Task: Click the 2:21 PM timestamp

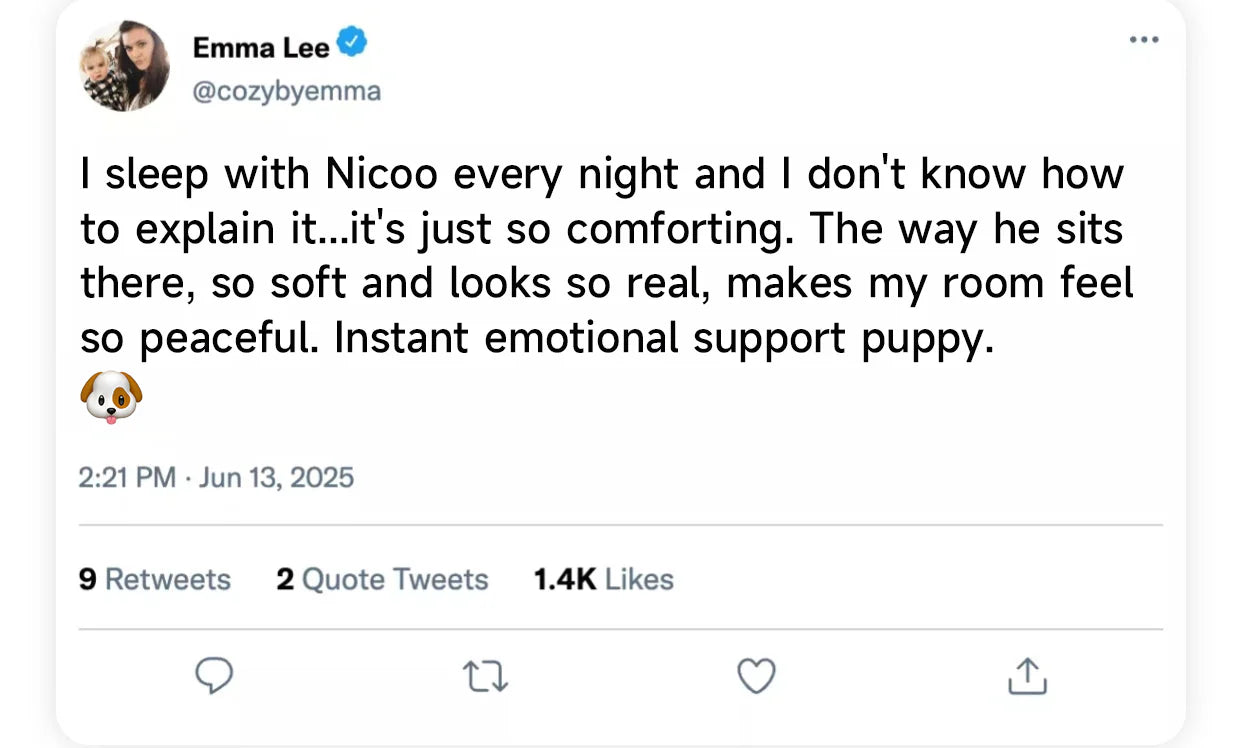Action: pos(127,477)
